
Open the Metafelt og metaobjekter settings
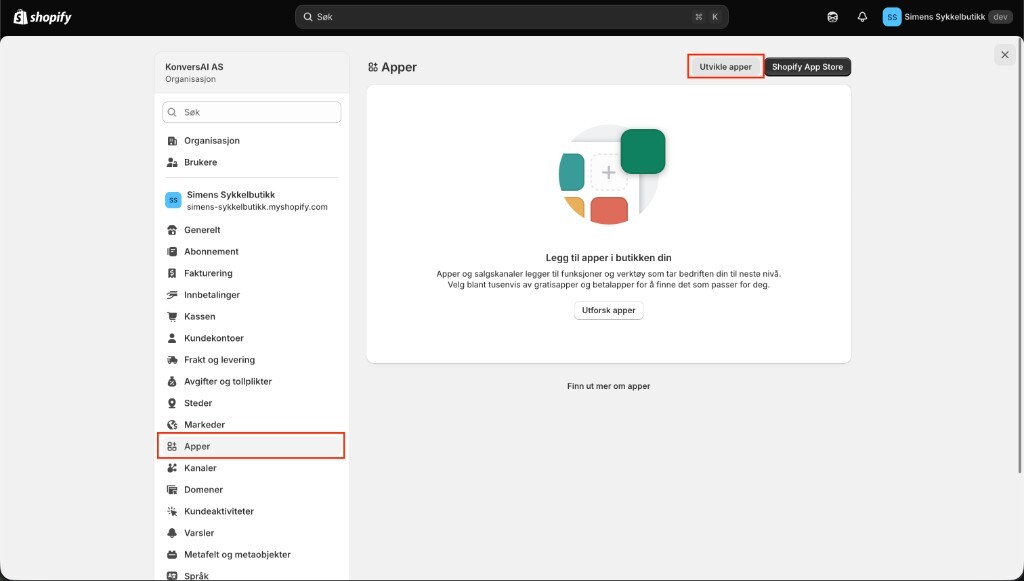point(251,554)
